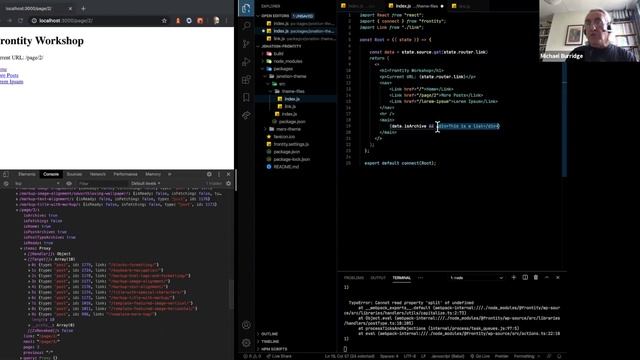Expand the NPM Scripts section
Image resolution: width=640 pixels, height=360 pixels.
coord(274,349)
